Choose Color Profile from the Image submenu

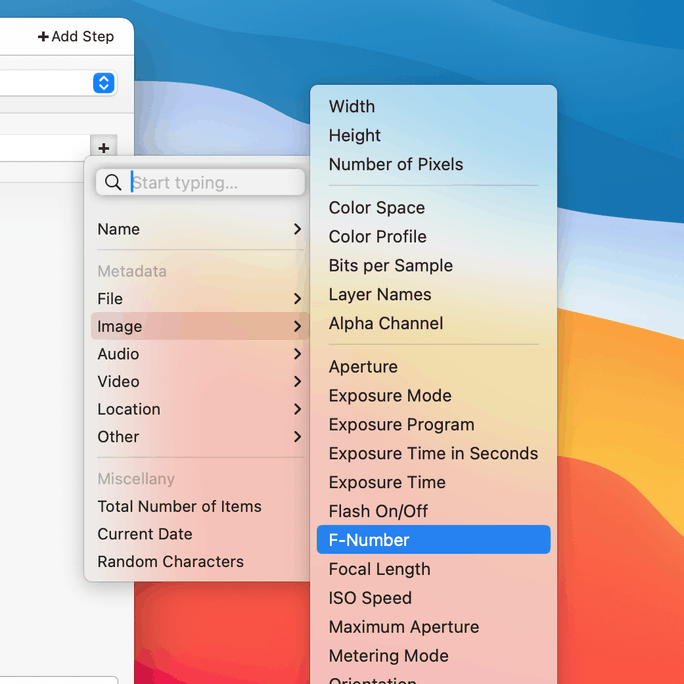pyautogui.click(x=377, y=237)
